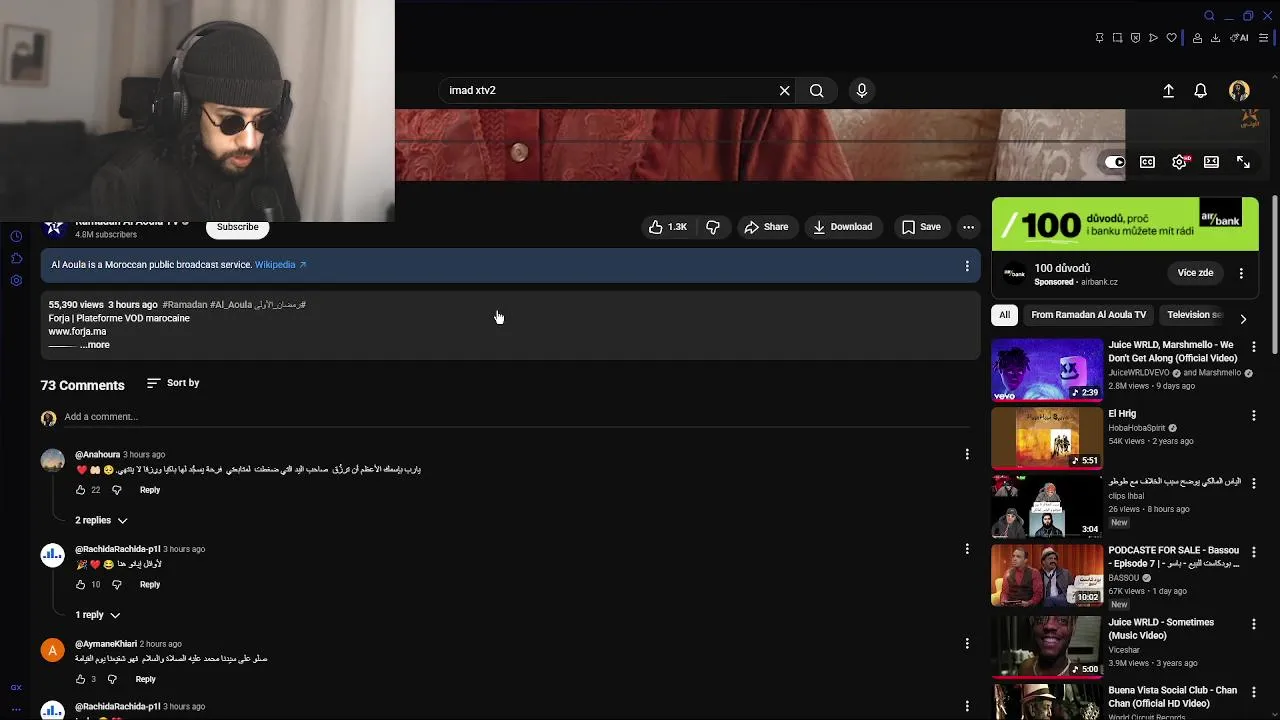The image size is (1280, 720).
Task: Open PODCASTE FOR SALE Bassou thumbnail
Action: 1047,575
